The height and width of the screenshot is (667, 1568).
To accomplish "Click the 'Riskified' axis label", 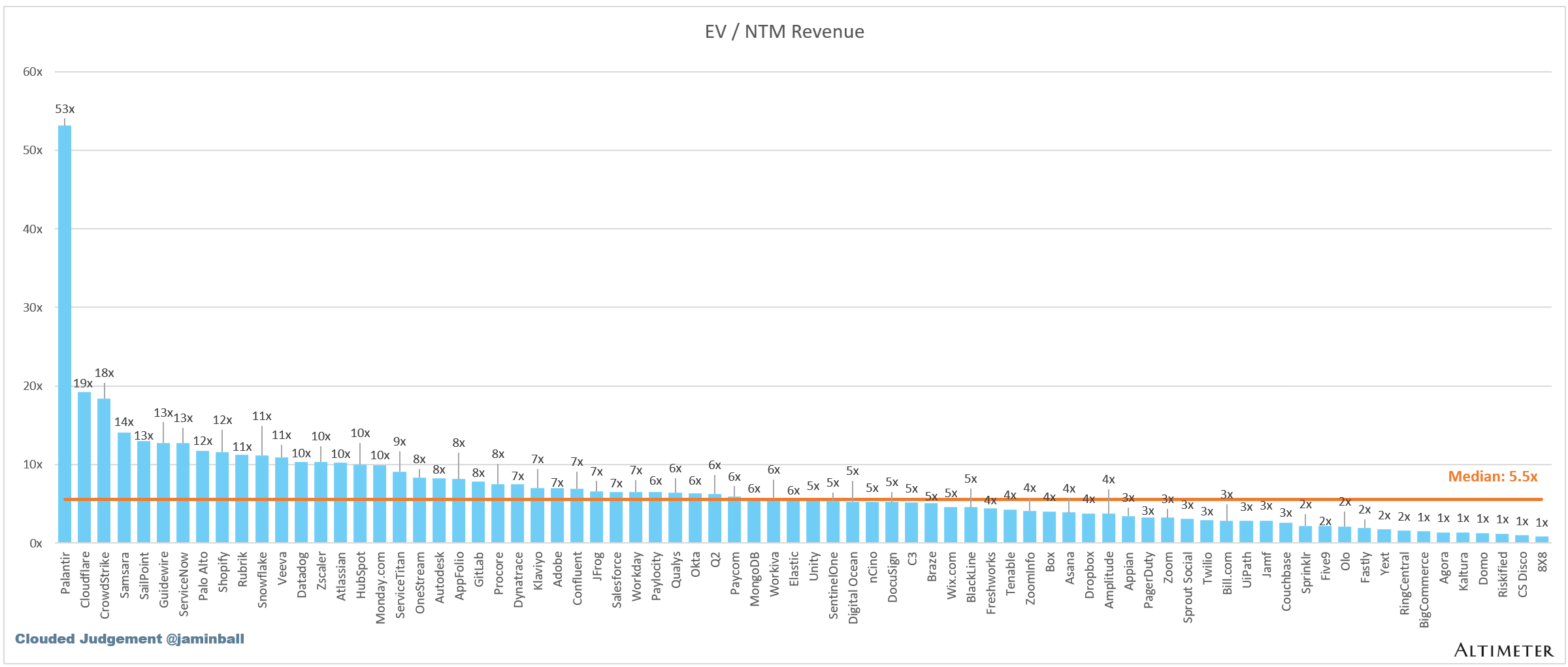I will click(x=1503, y=575).
